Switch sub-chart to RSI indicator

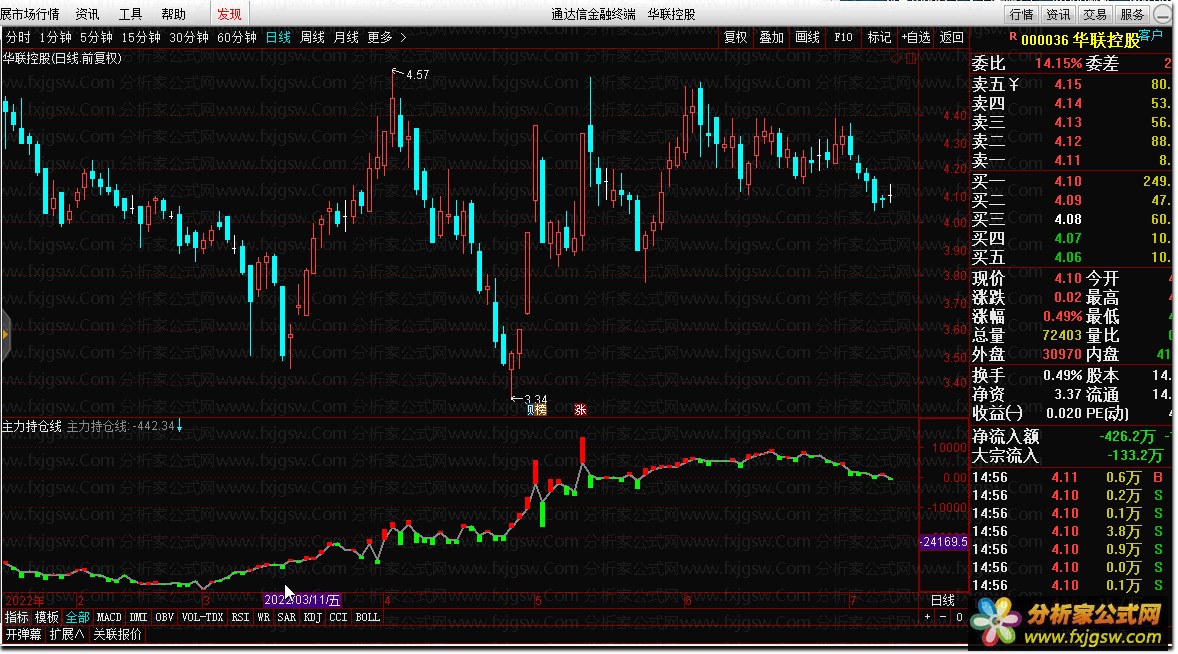240,617
